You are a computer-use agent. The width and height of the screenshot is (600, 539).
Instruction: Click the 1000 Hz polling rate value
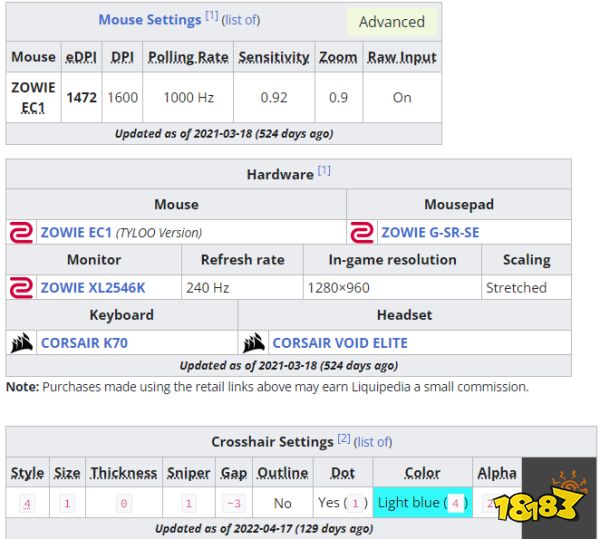click(x=188, y=98)
